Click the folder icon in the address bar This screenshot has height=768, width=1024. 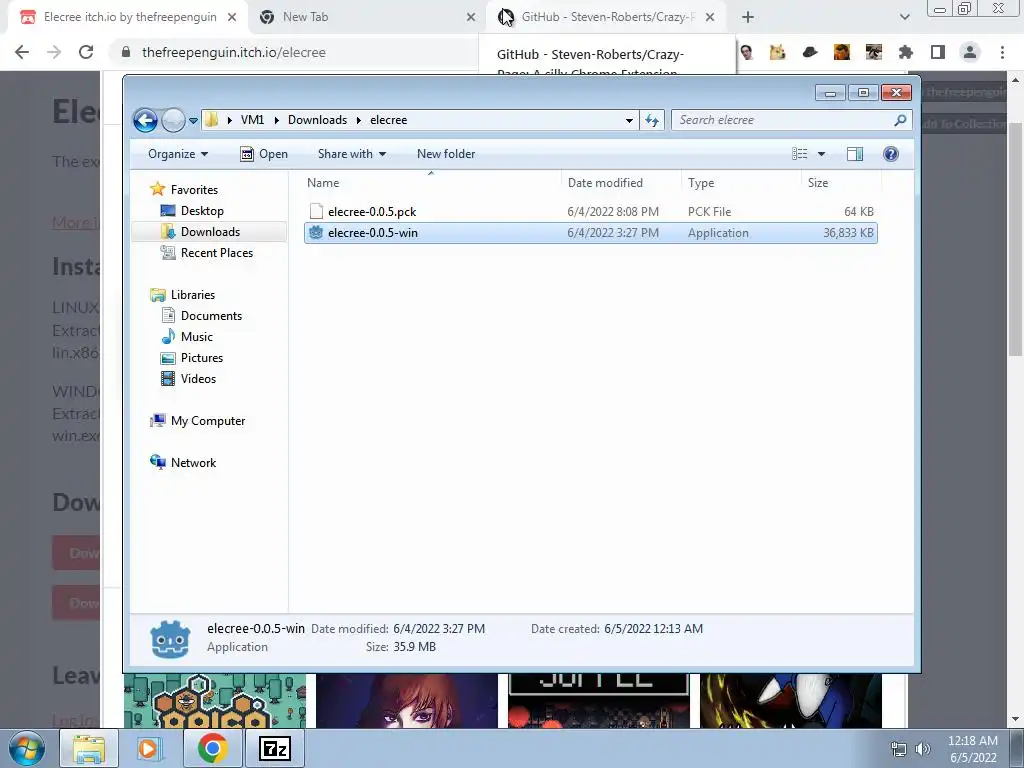click(212, 120)
